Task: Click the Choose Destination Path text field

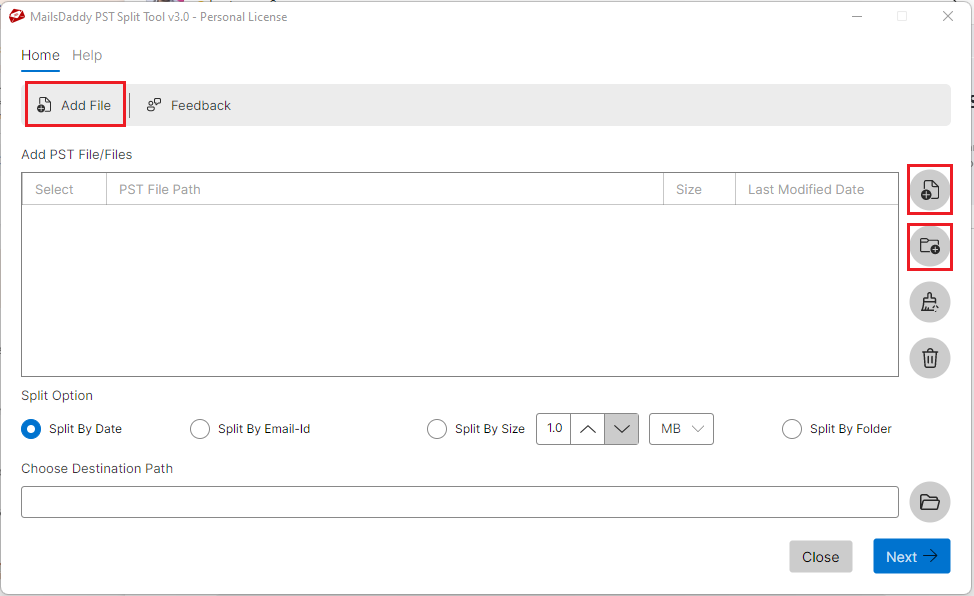Action: click(460, 502)
